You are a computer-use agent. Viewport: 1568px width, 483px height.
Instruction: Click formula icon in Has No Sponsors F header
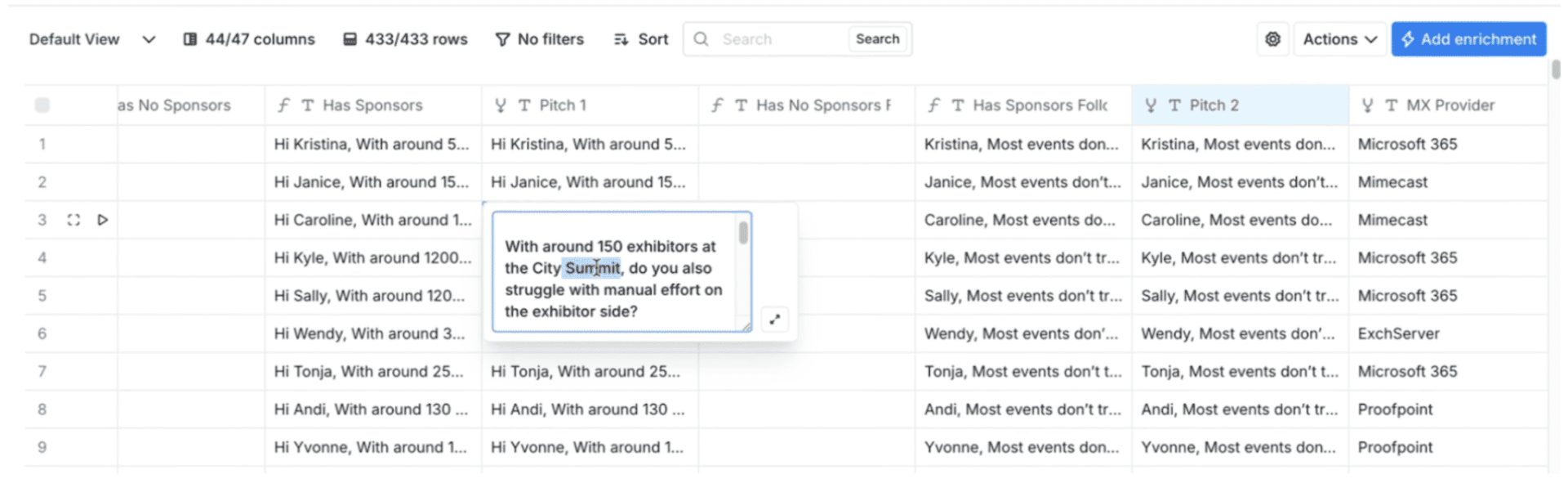[717, 105]
